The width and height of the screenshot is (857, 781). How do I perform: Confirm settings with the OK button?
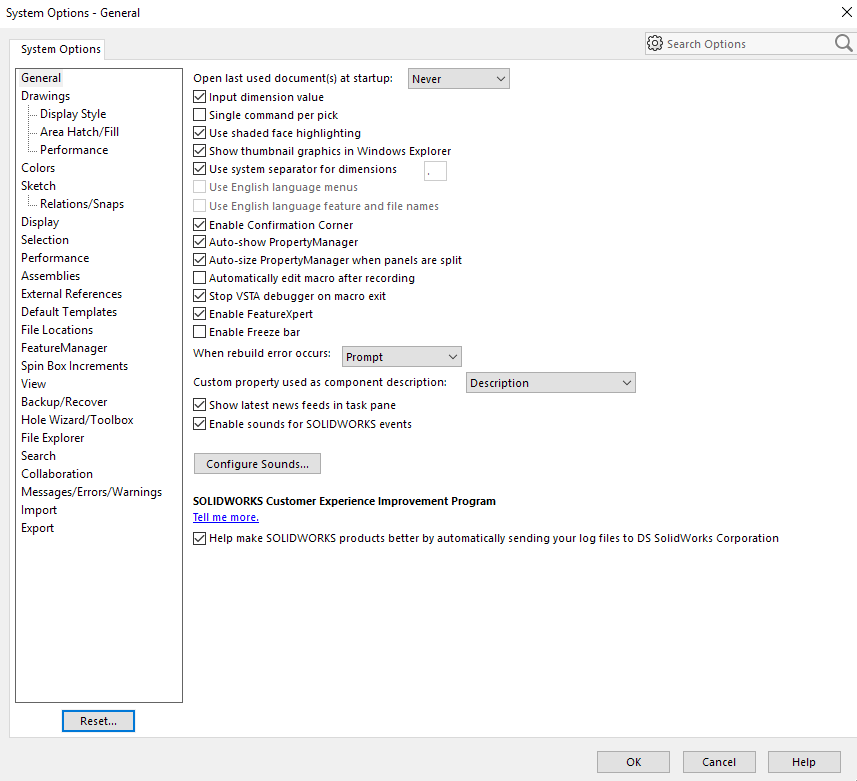click(x=633, y=762)
